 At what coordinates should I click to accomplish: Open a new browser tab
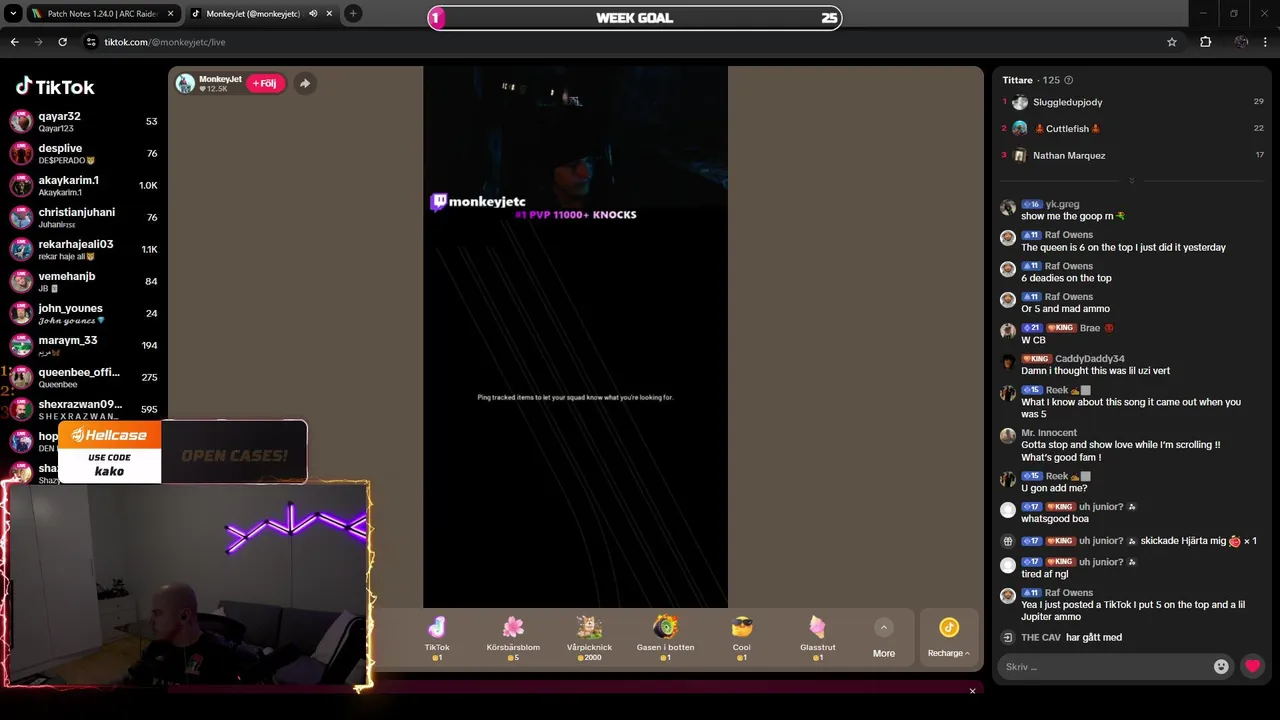click(x=353, y=14)
